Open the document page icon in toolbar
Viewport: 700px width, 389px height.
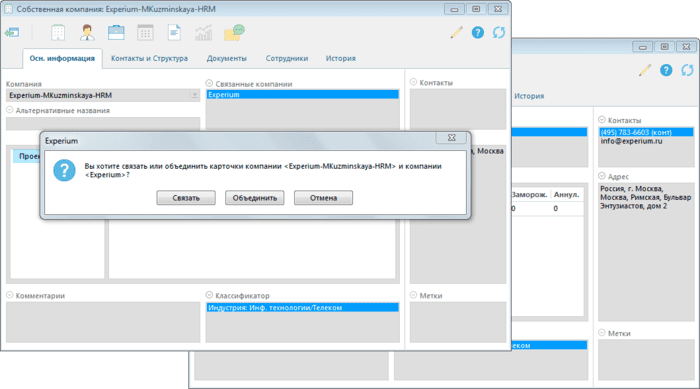[x=174, y=33]
